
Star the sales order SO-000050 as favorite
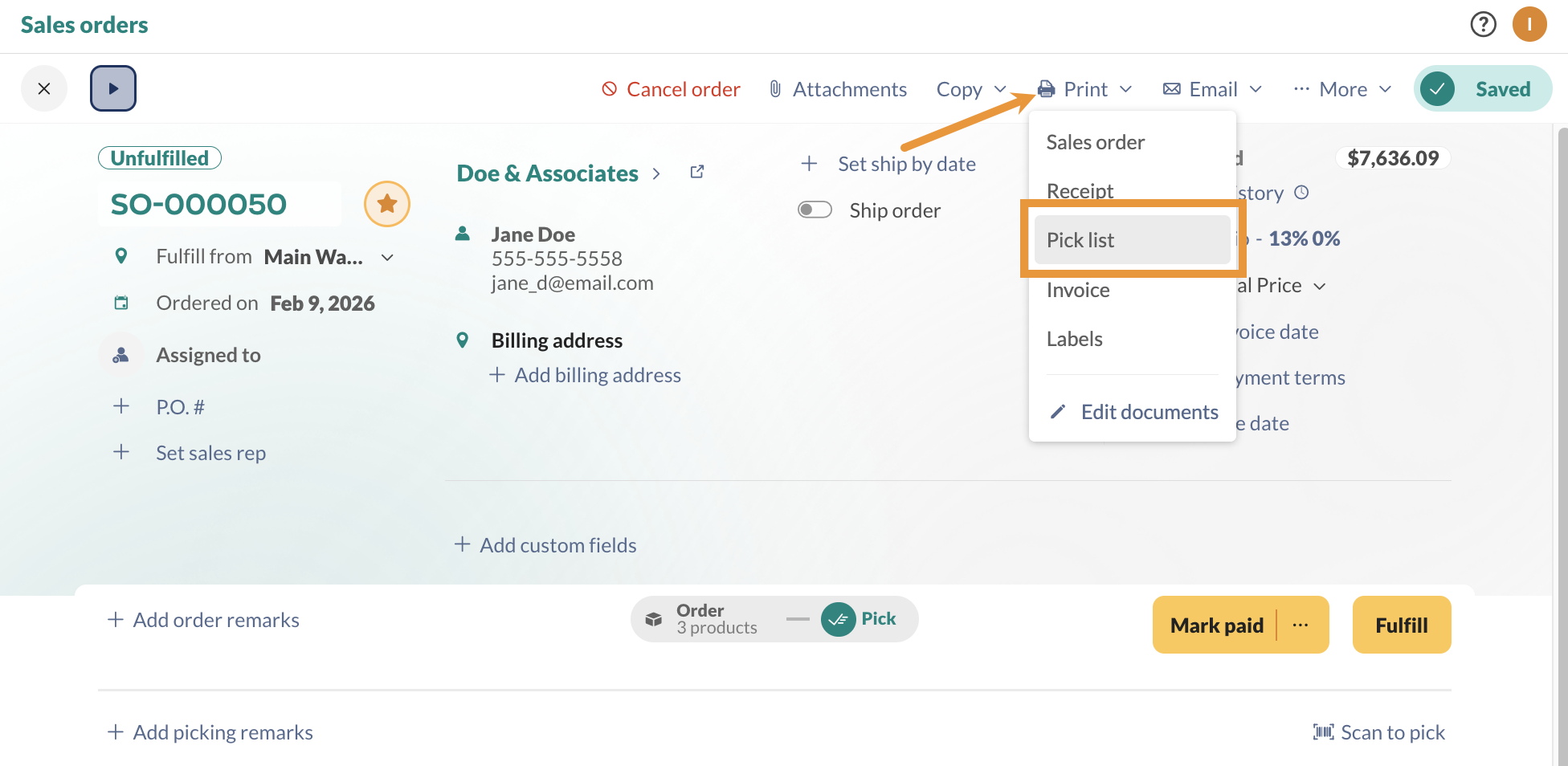pyautogui.click(x=387, y=204)
